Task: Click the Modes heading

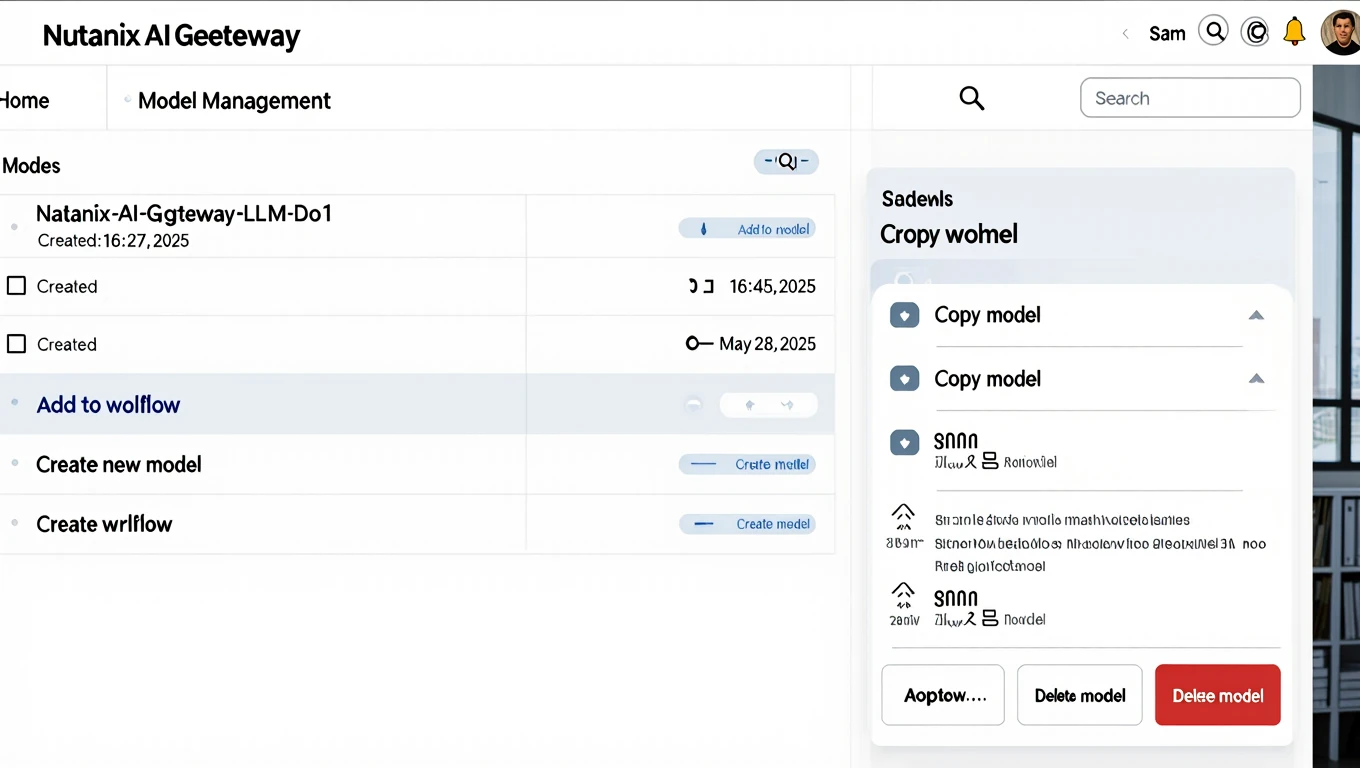Action: 31,166
